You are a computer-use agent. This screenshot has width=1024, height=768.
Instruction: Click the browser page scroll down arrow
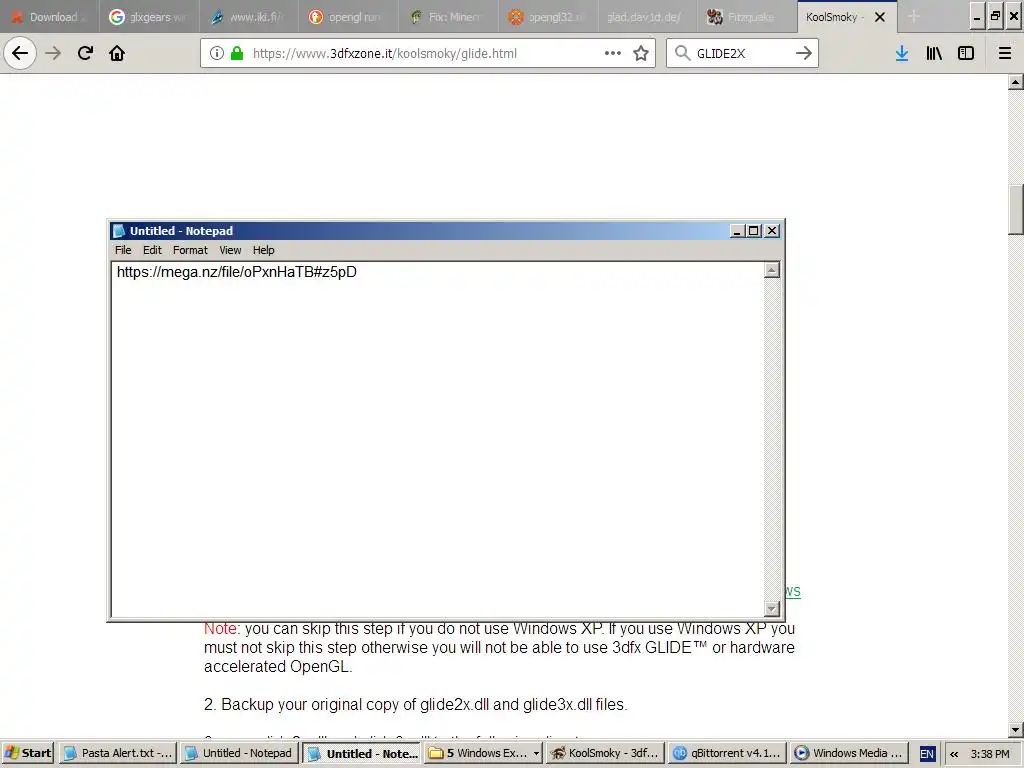(1016, 729)
